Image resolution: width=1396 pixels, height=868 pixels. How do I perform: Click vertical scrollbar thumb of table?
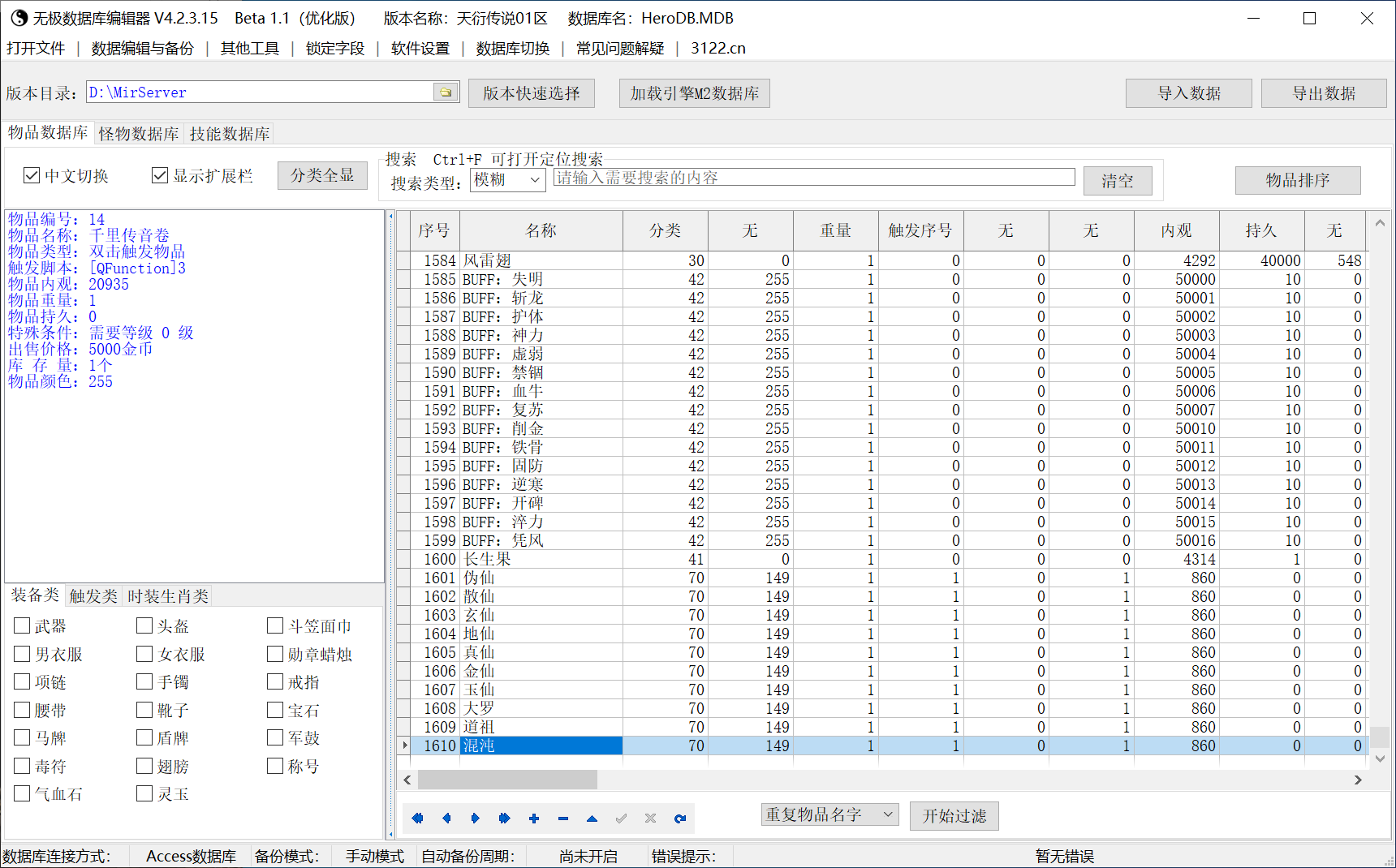tap(1380, 737)
